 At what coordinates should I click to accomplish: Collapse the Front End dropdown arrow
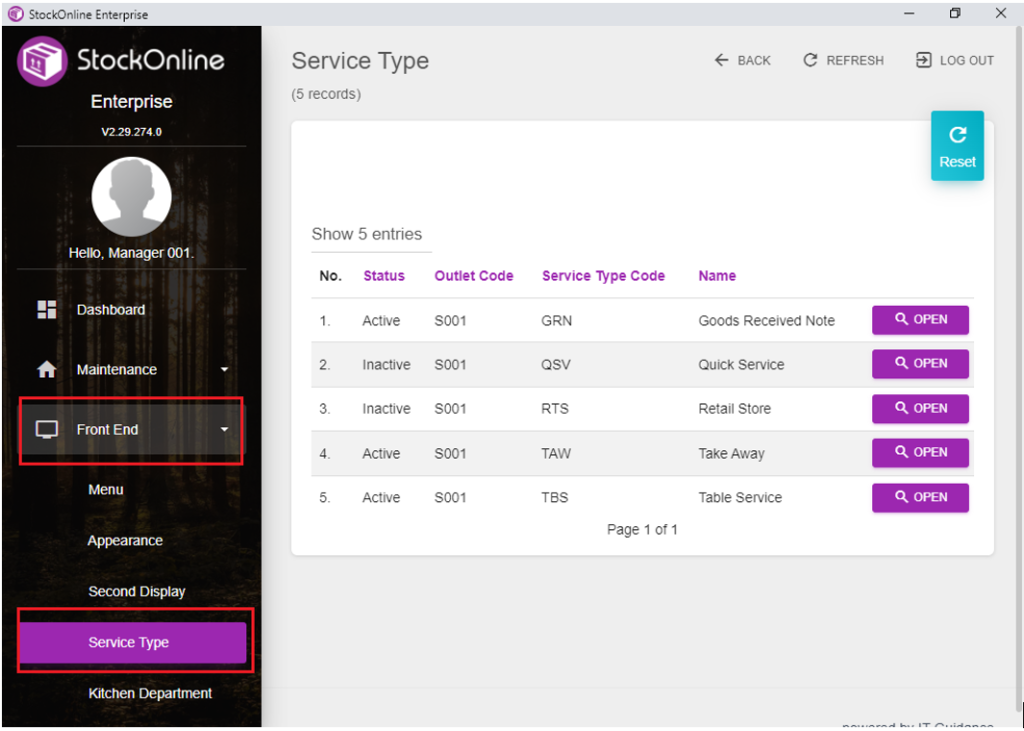click(x=224, y=430)
